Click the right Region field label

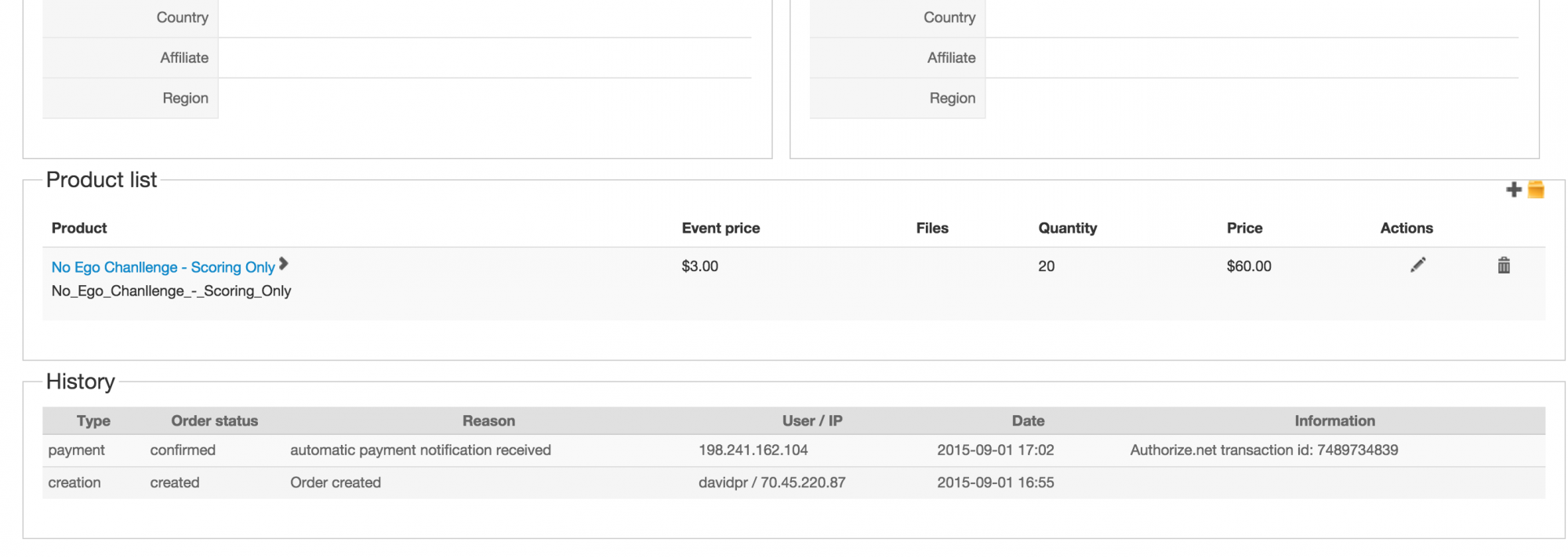click(x=953, y=98)
